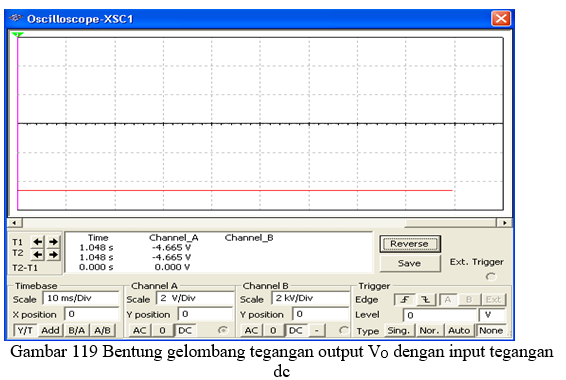The width and height of the screenshot is (566, 380).
Task: Set Channel A coupling to DC
Action: click(185, 330)
